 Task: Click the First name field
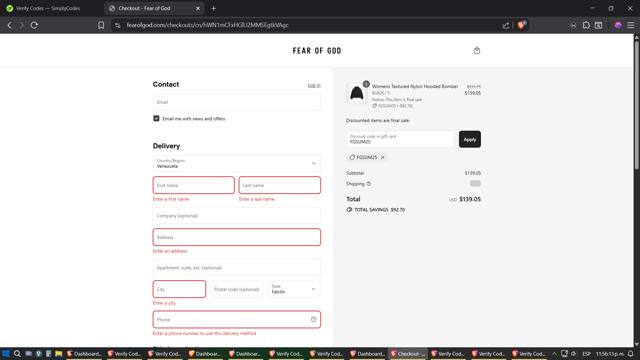[x=193, y=185]
